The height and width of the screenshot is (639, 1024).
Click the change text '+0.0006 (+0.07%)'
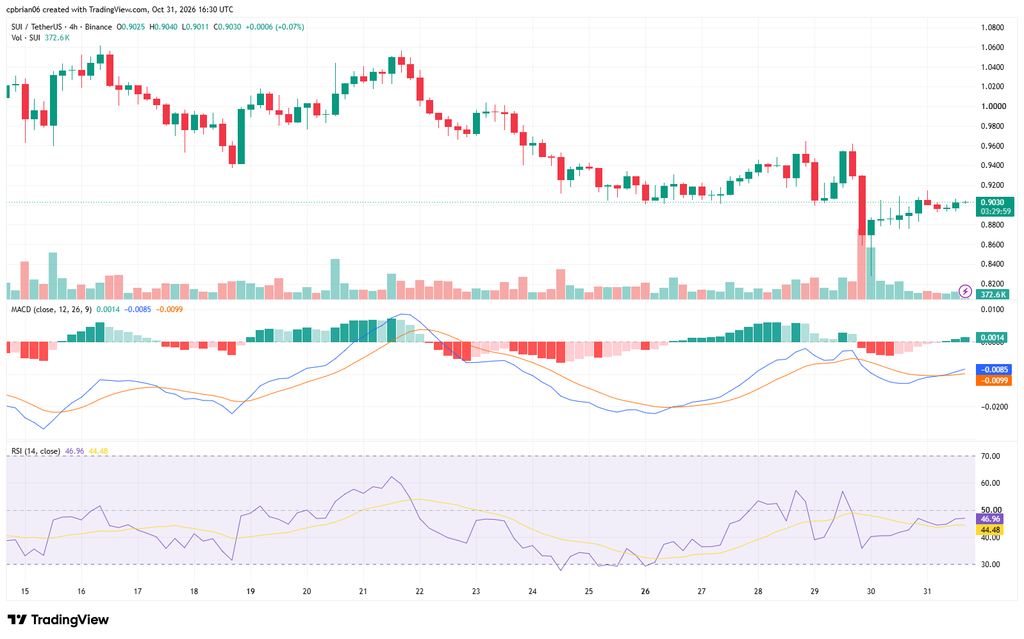(x=274, y=27)
